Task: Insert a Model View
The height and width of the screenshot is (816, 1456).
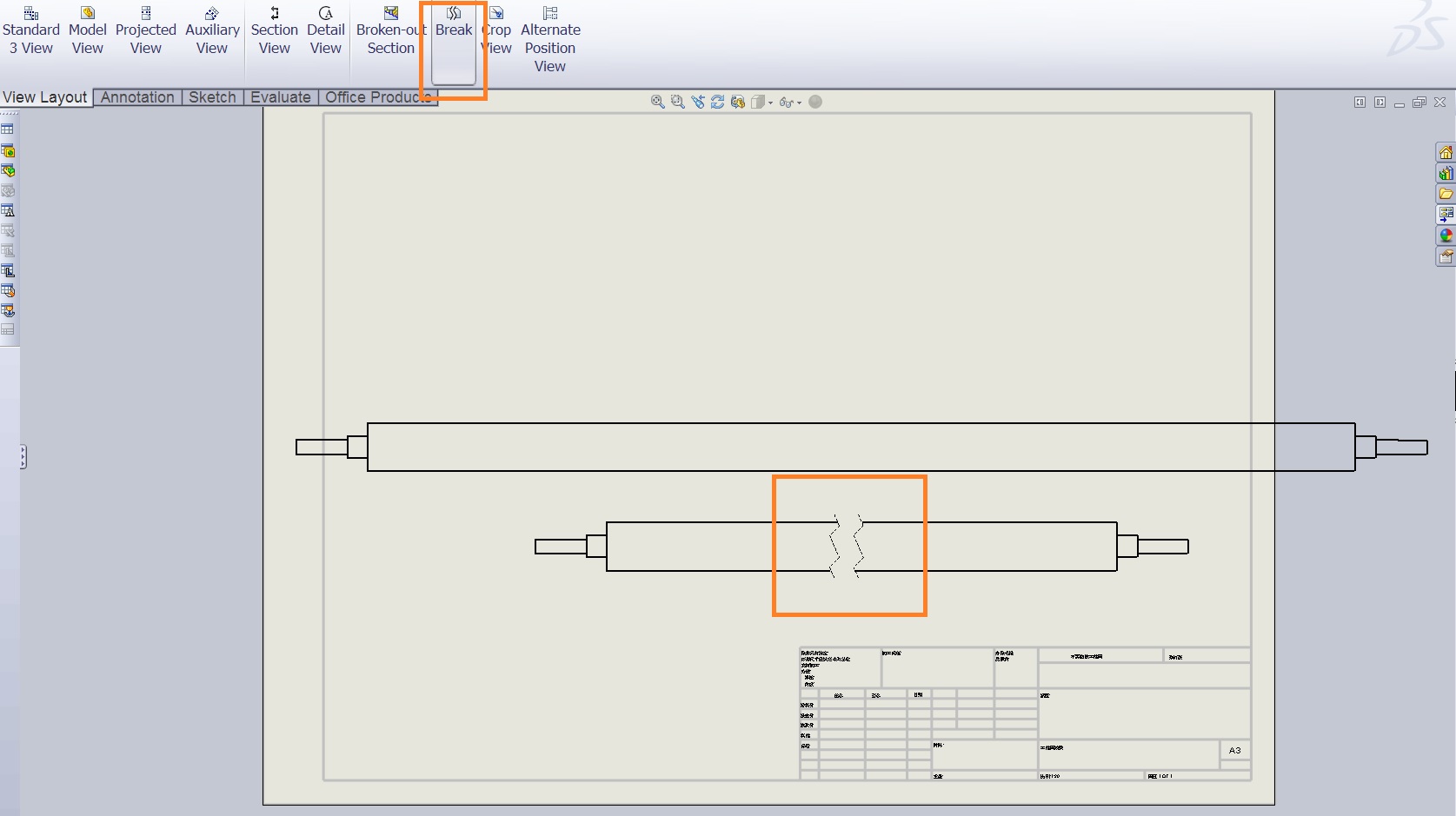Action: coord(88,30)
